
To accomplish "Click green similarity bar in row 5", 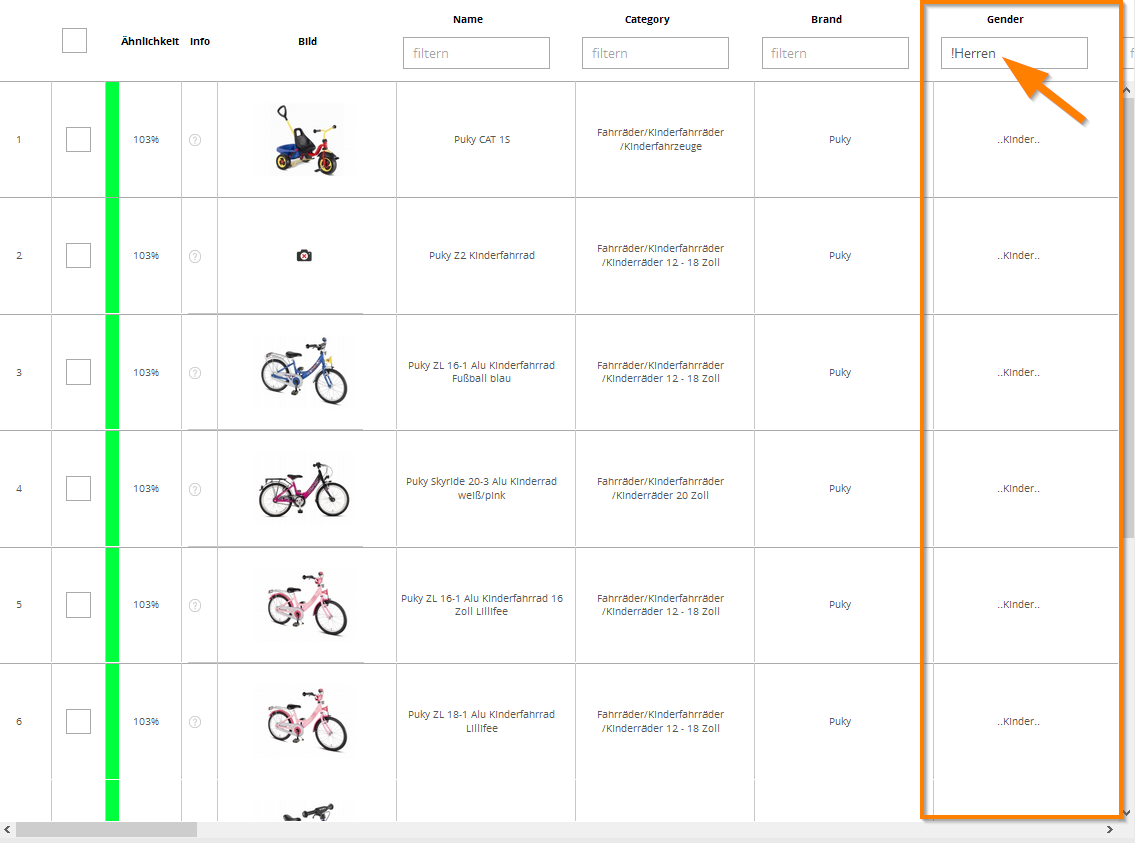I will coord(112,605).
